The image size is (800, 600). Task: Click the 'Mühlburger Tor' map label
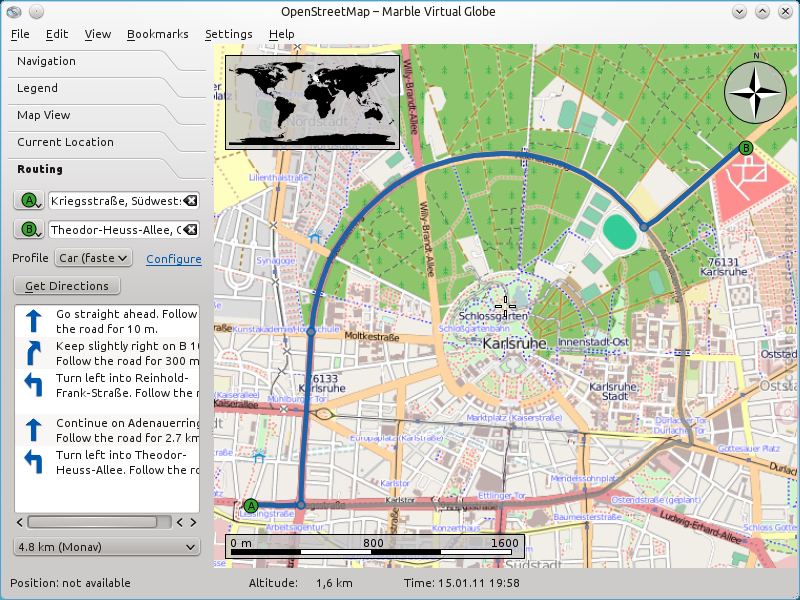[x=297, y=398]
